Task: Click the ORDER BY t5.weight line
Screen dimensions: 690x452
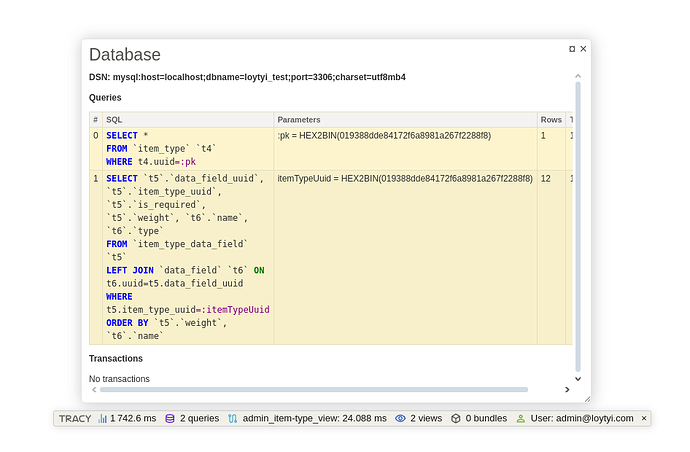Action: [167, 323]
